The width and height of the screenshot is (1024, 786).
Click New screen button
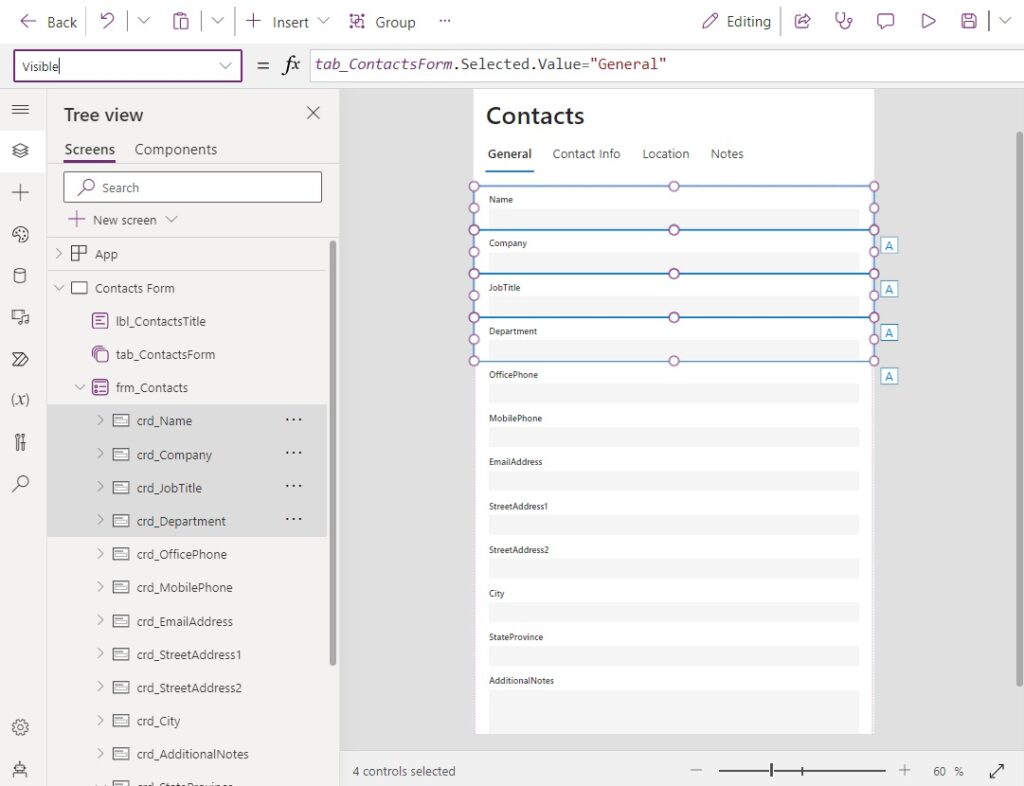122,220
